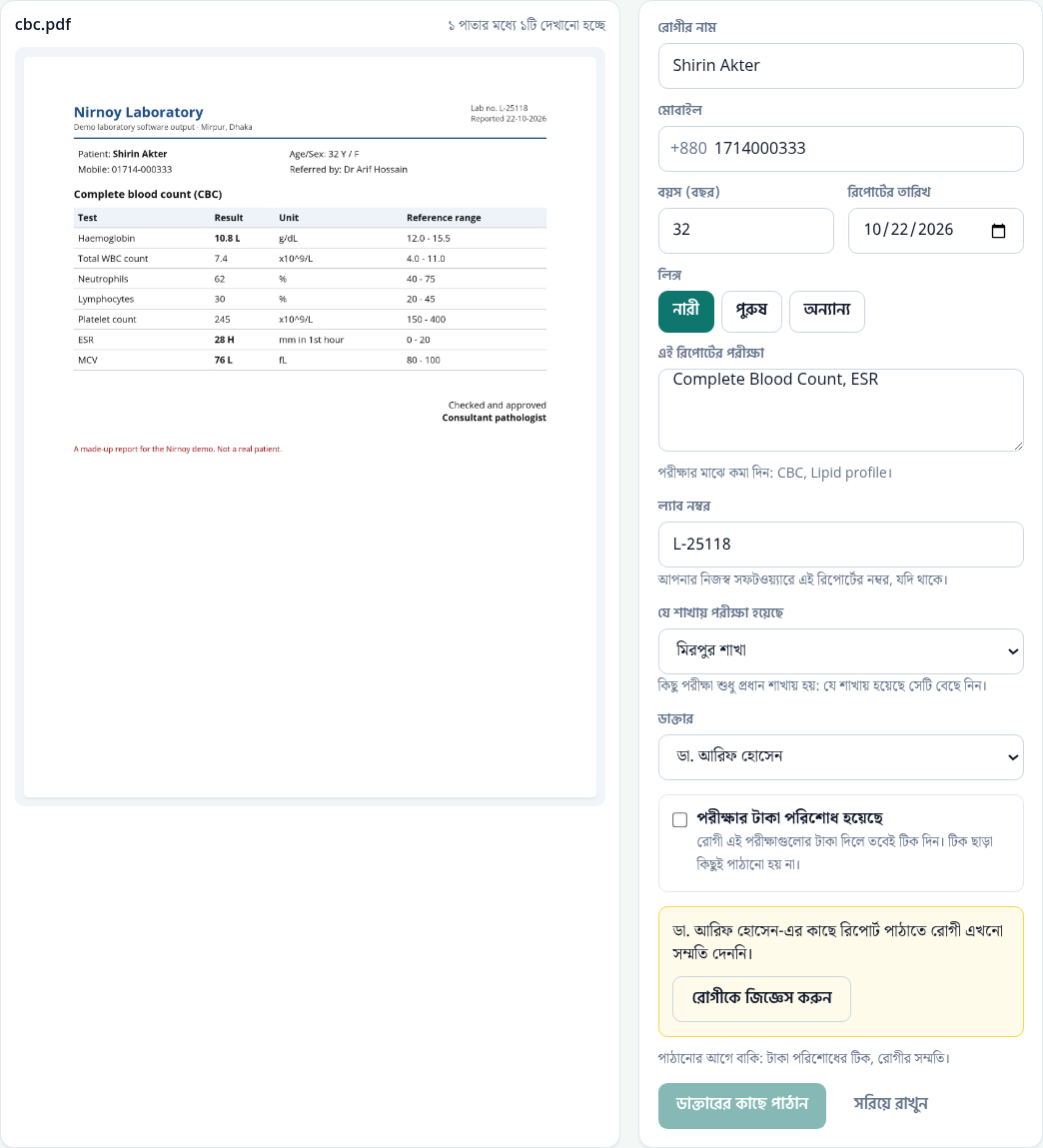Click the রোগীকে জিজ্ঞেস করুন button
1043x1148 pixels.
[761, 999]
